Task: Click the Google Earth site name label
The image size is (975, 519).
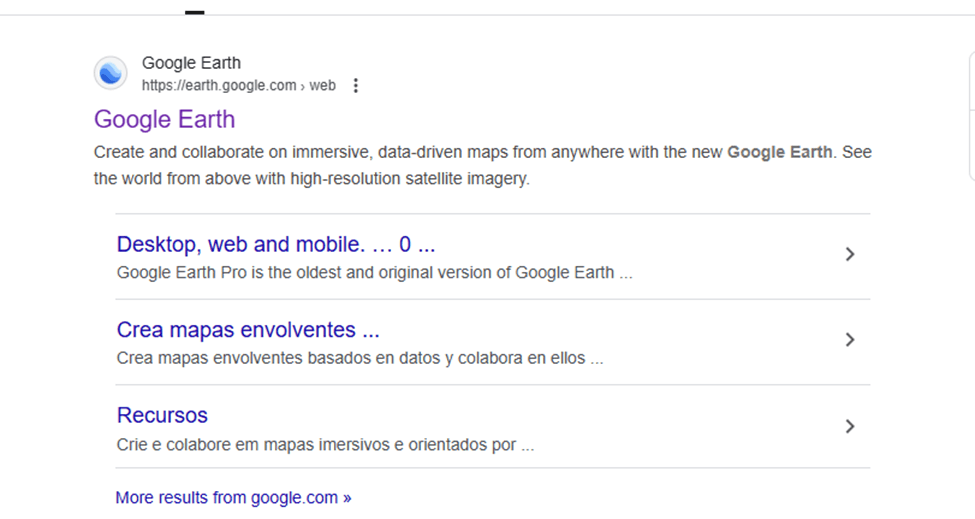Action: [191, 64]
